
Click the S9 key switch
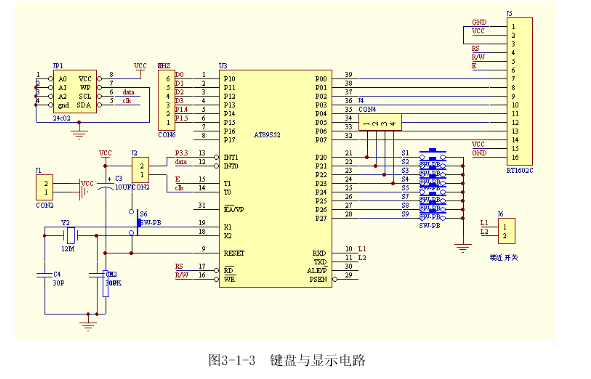click(x=433, y=217)
